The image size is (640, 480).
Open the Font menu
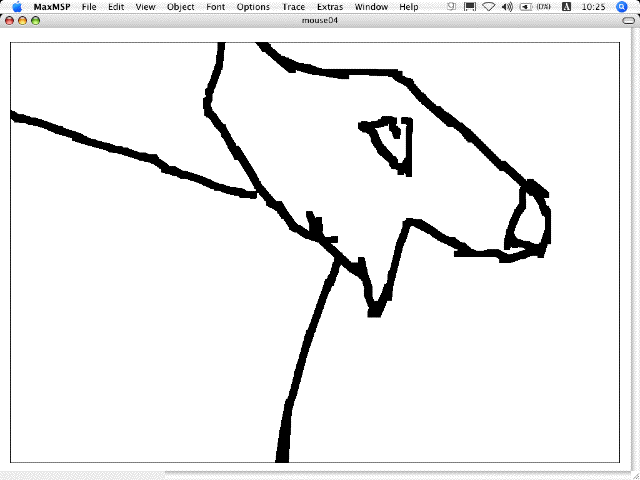216,7
